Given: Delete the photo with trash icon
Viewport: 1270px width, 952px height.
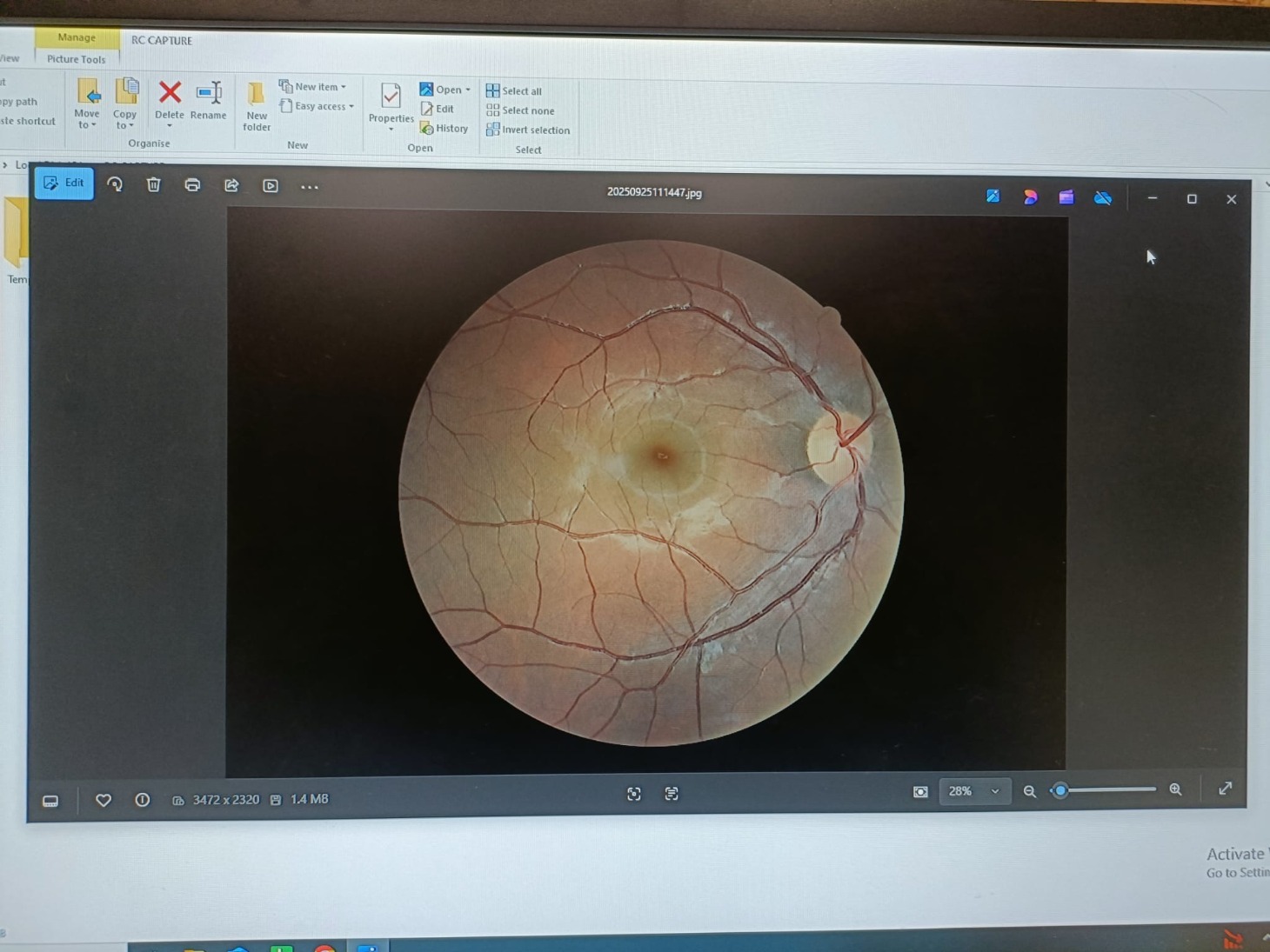Looking at the screenshot, I should tap(154, 184).
